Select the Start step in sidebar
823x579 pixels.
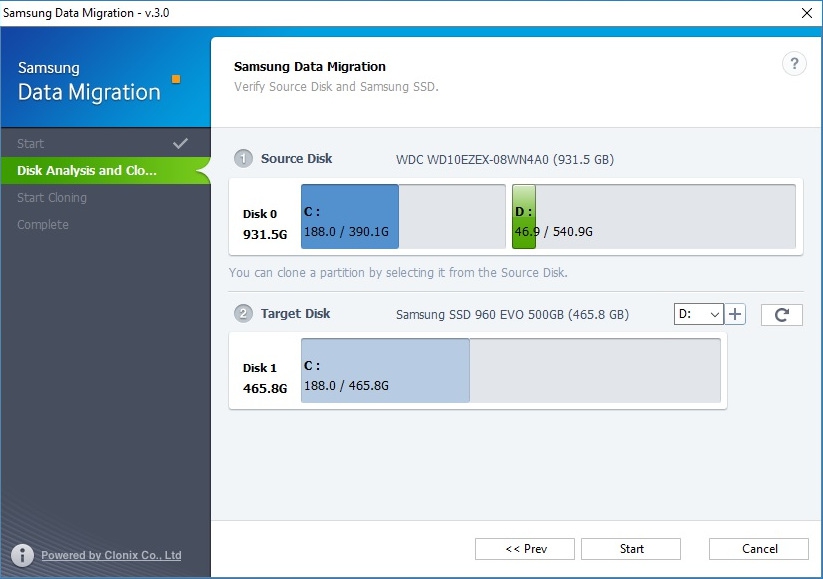pyautogui.click(x=105, y=143)
